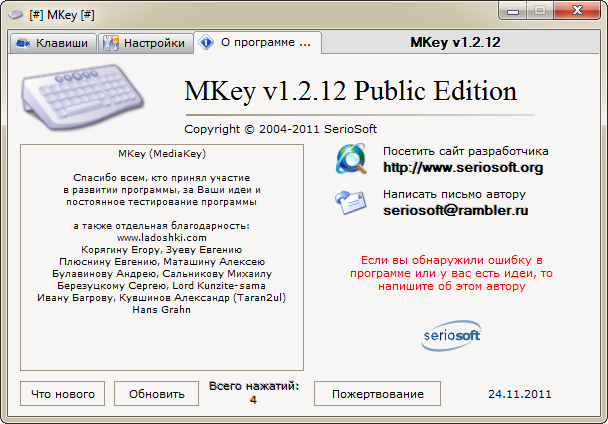Open the Пожертвование donation button
The image size is (608, 424).
377,394
